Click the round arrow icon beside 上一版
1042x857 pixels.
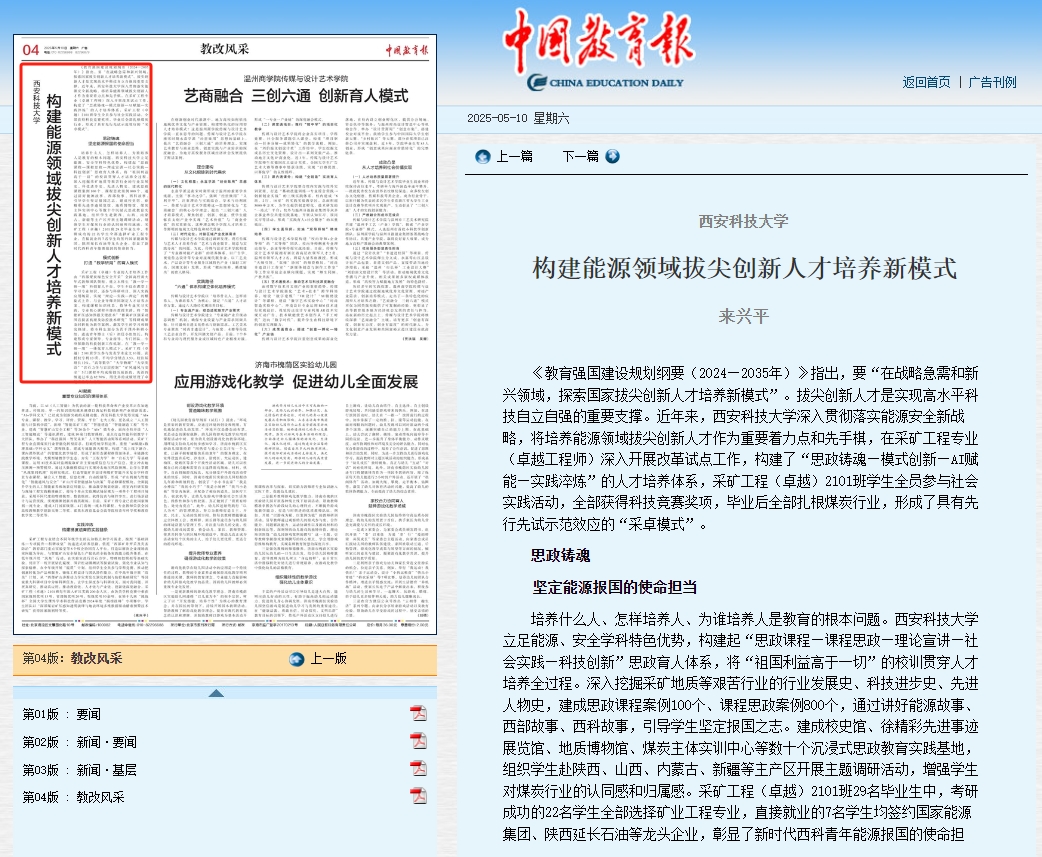click(x=297, y=659)
